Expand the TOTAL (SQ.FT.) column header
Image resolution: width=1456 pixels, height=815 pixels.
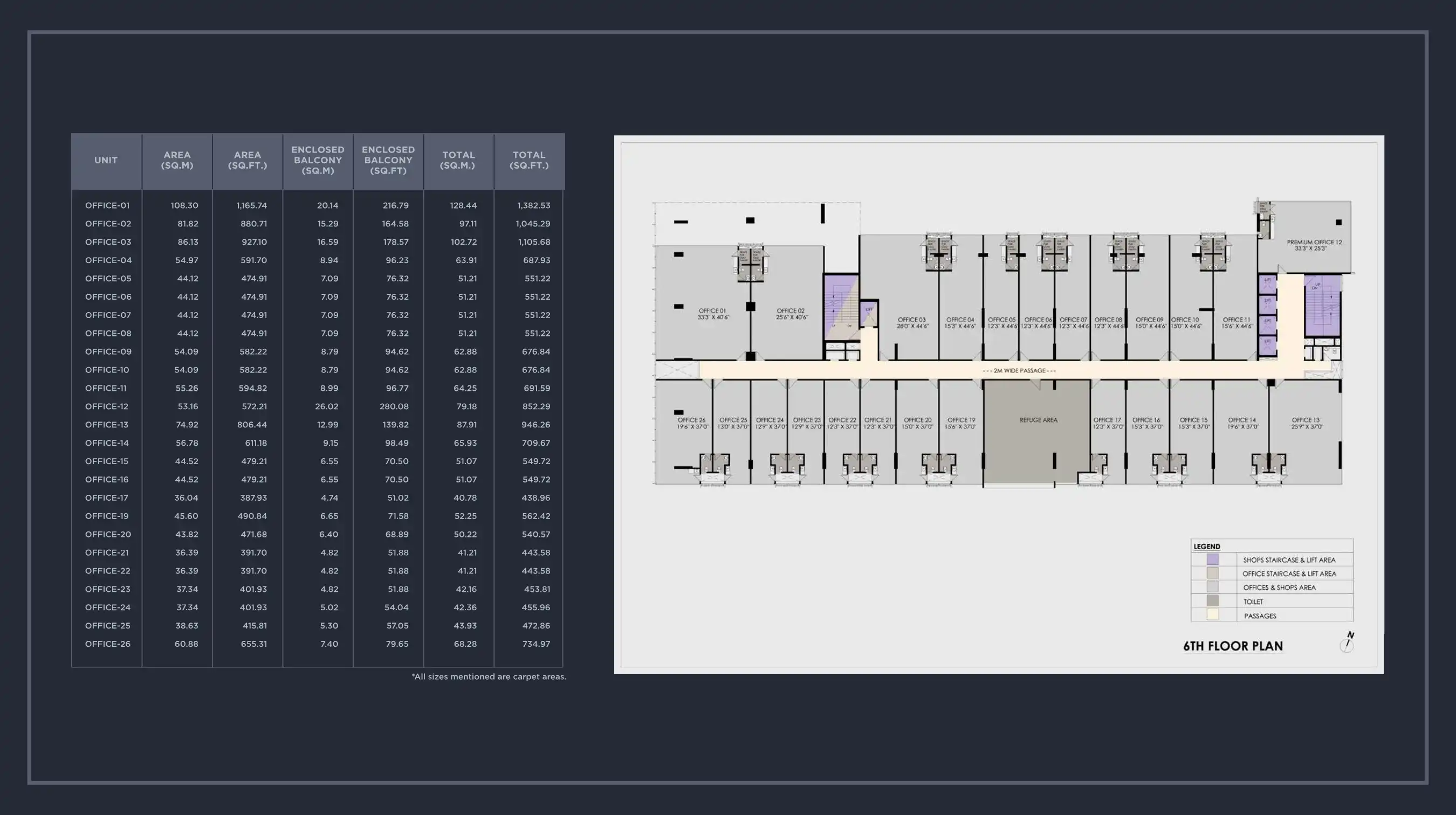(x=529, y=161)
